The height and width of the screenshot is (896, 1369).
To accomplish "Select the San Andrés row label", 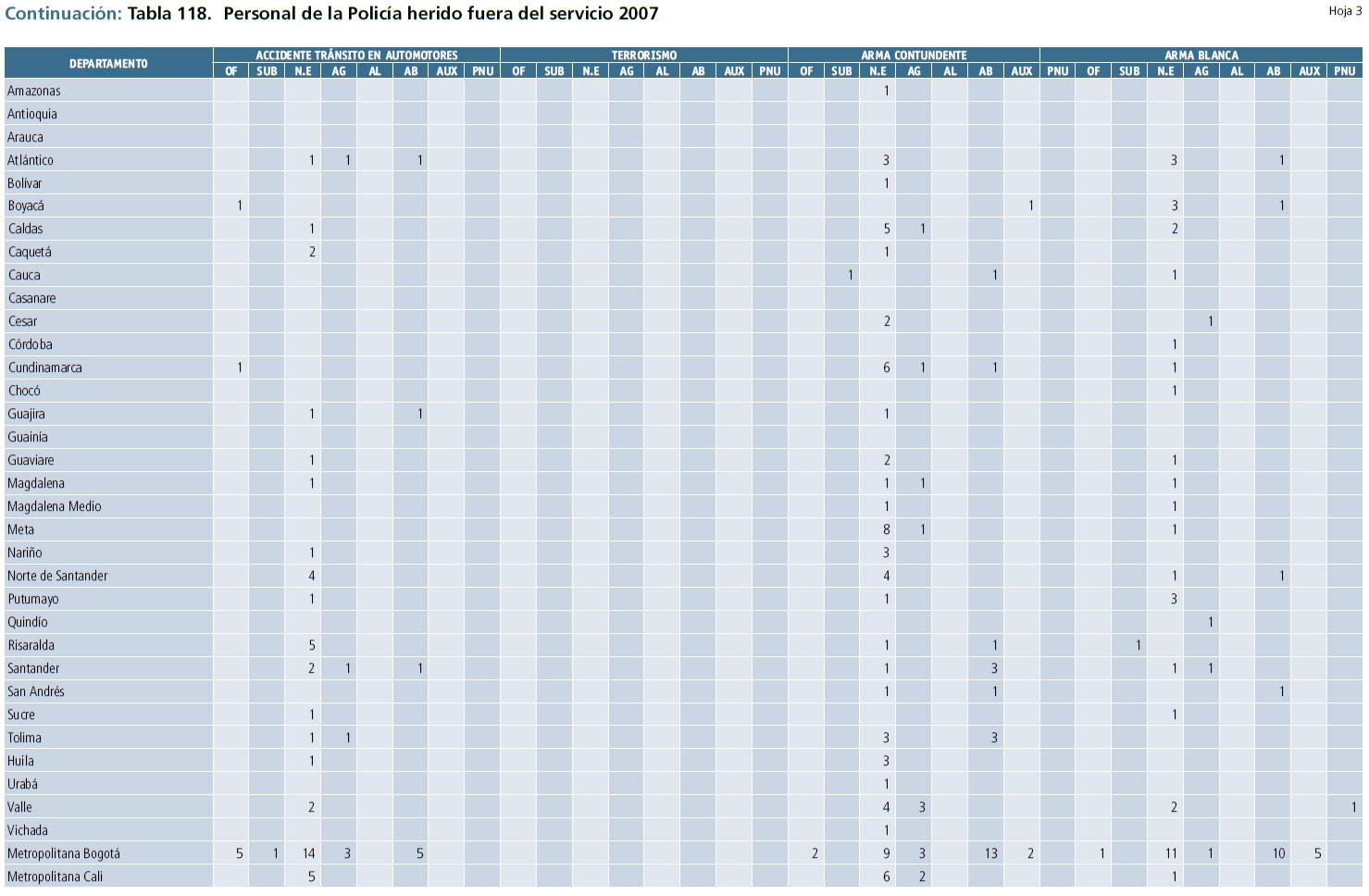I will [36, 691].
